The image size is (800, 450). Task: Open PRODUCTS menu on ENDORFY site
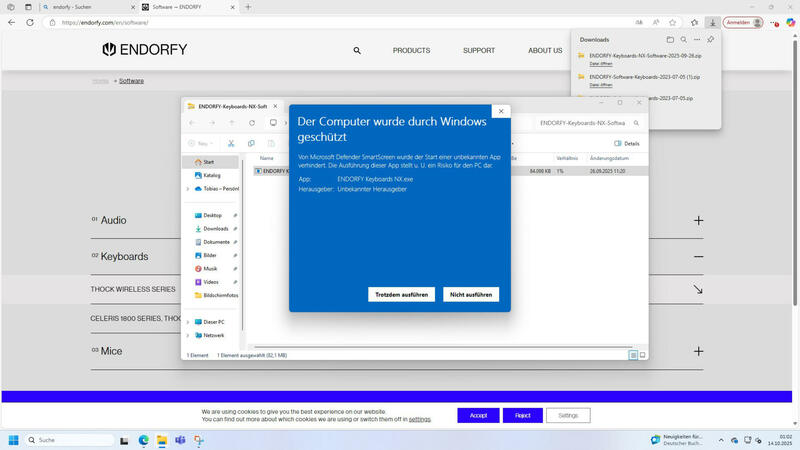(411, 51)
